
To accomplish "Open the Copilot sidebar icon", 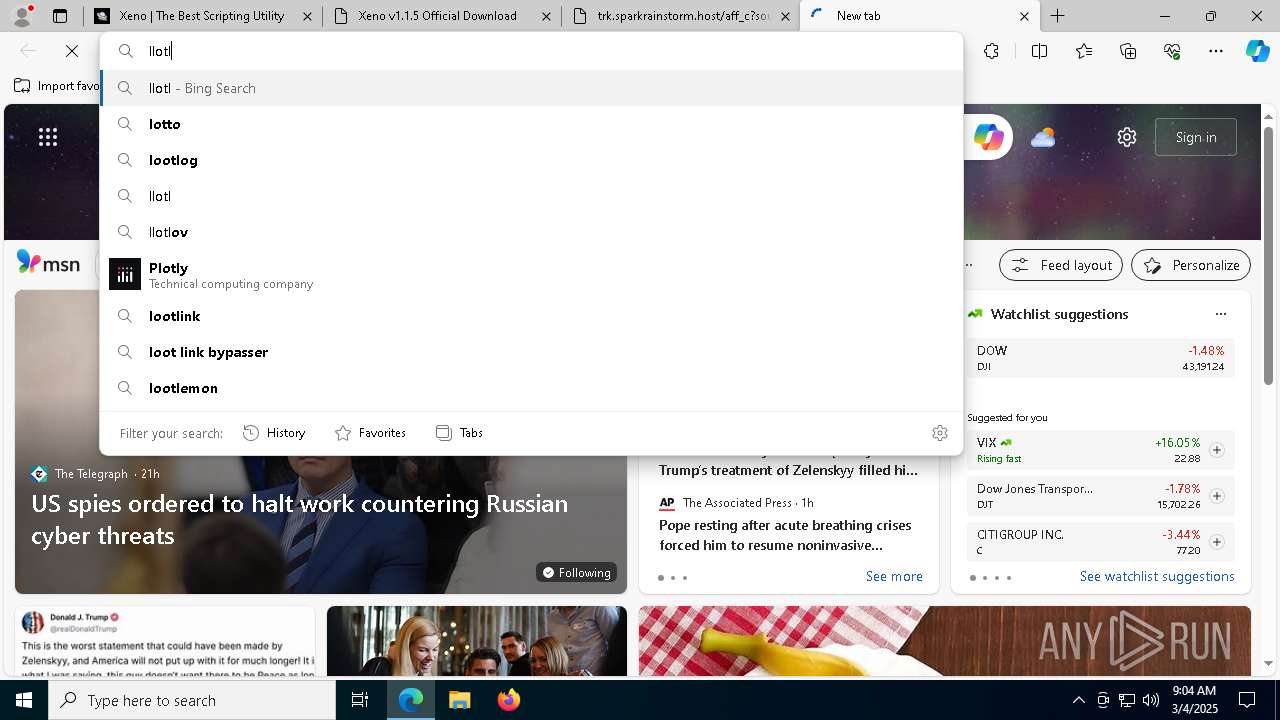I will [1257, 51].
